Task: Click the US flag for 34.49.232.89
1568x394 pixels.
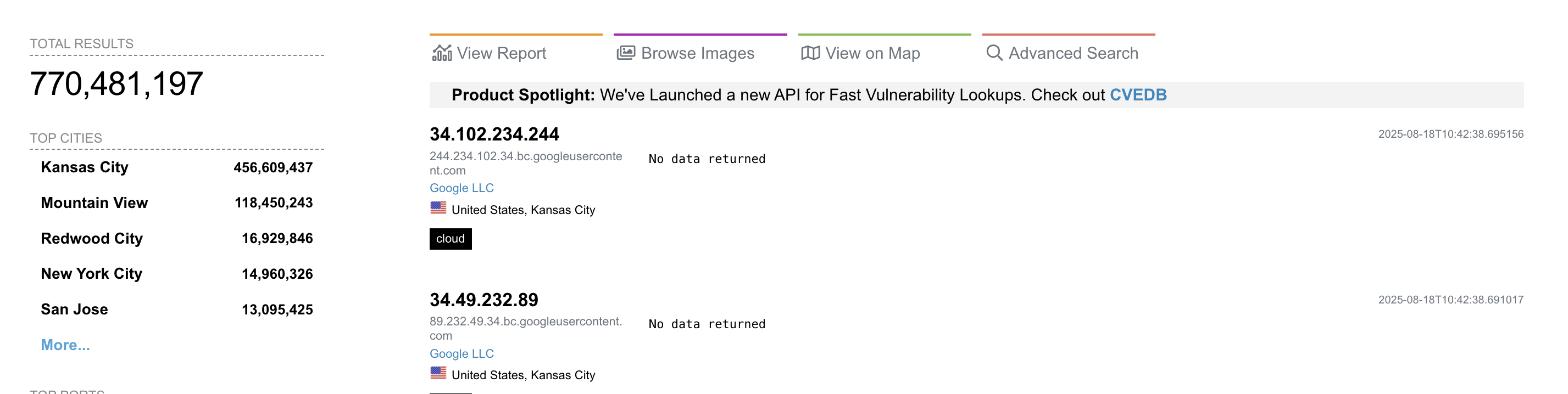Action: point(438,373)
